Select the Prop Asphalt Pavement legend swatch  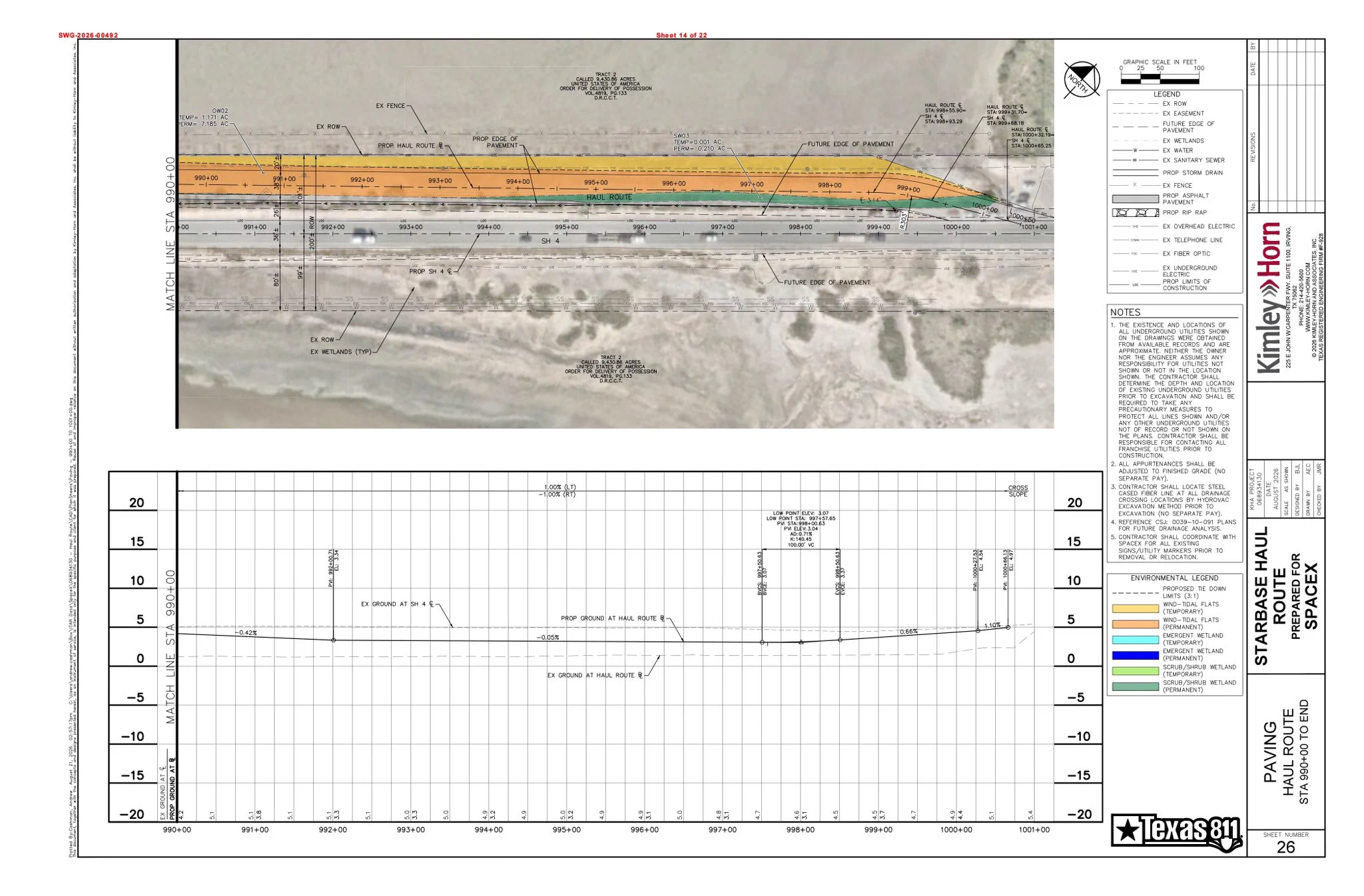pyautogui.click(x=1135, y=199)
